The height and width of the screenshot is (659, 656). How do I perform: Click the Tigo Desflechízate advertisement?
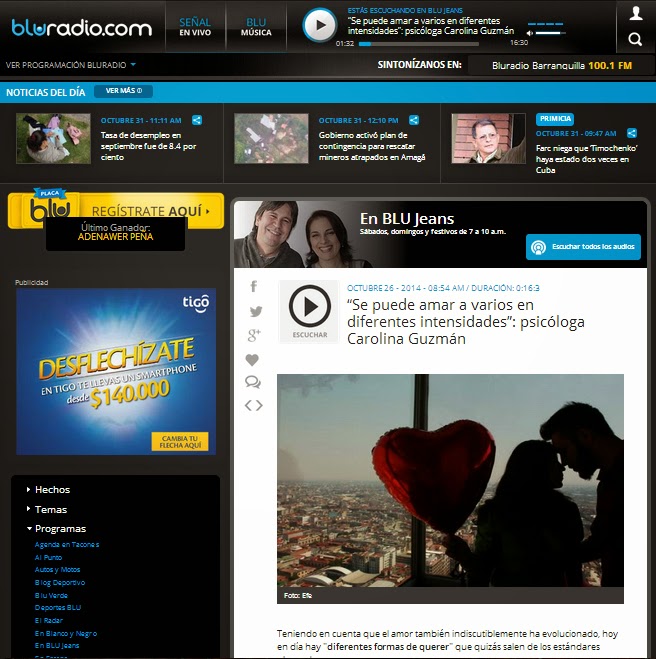[x=116, y=372]
